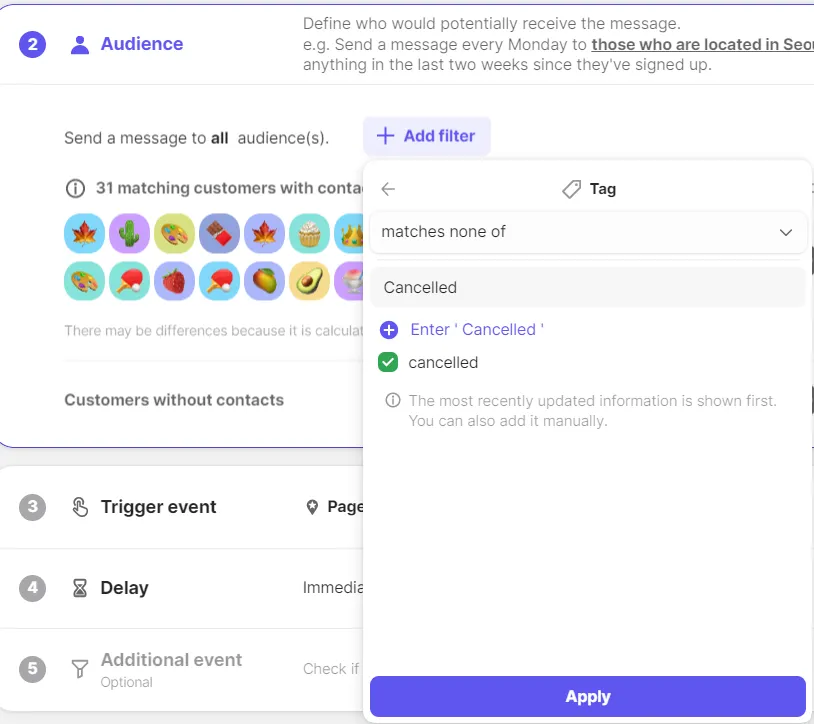
Task: Expand the Delay step
Action: [x=124, y=588]
